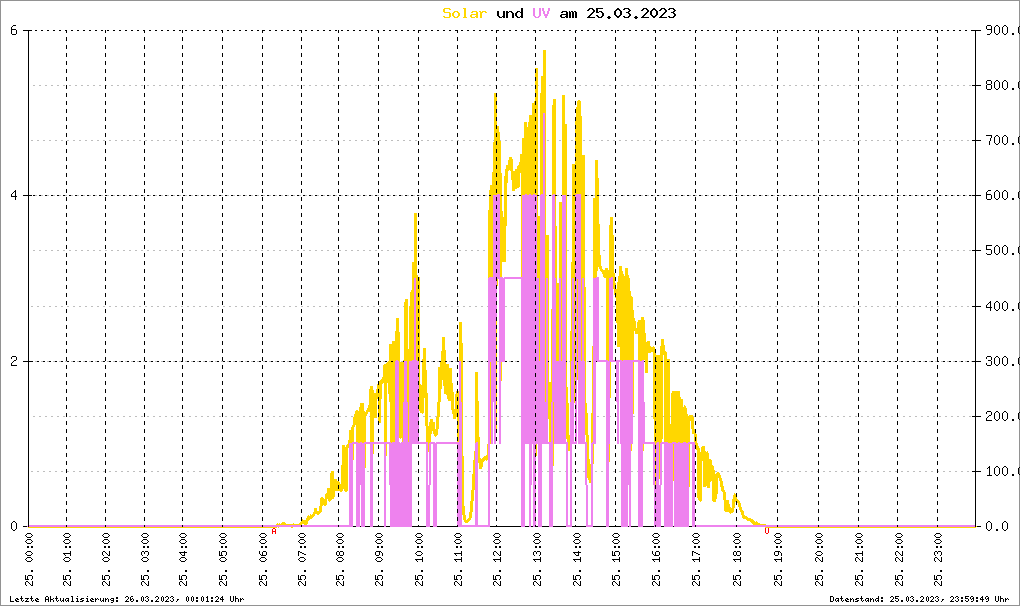
Task: Click the time label '25. 06:00'
Action: 263,560
